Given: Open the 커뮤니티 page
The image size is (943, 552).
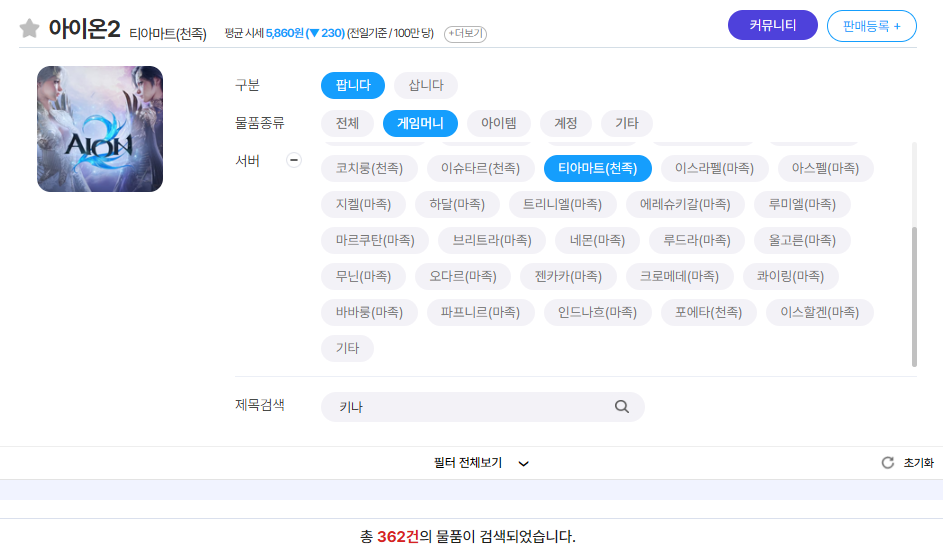Looking at the screenshot, I should (773, 25).
